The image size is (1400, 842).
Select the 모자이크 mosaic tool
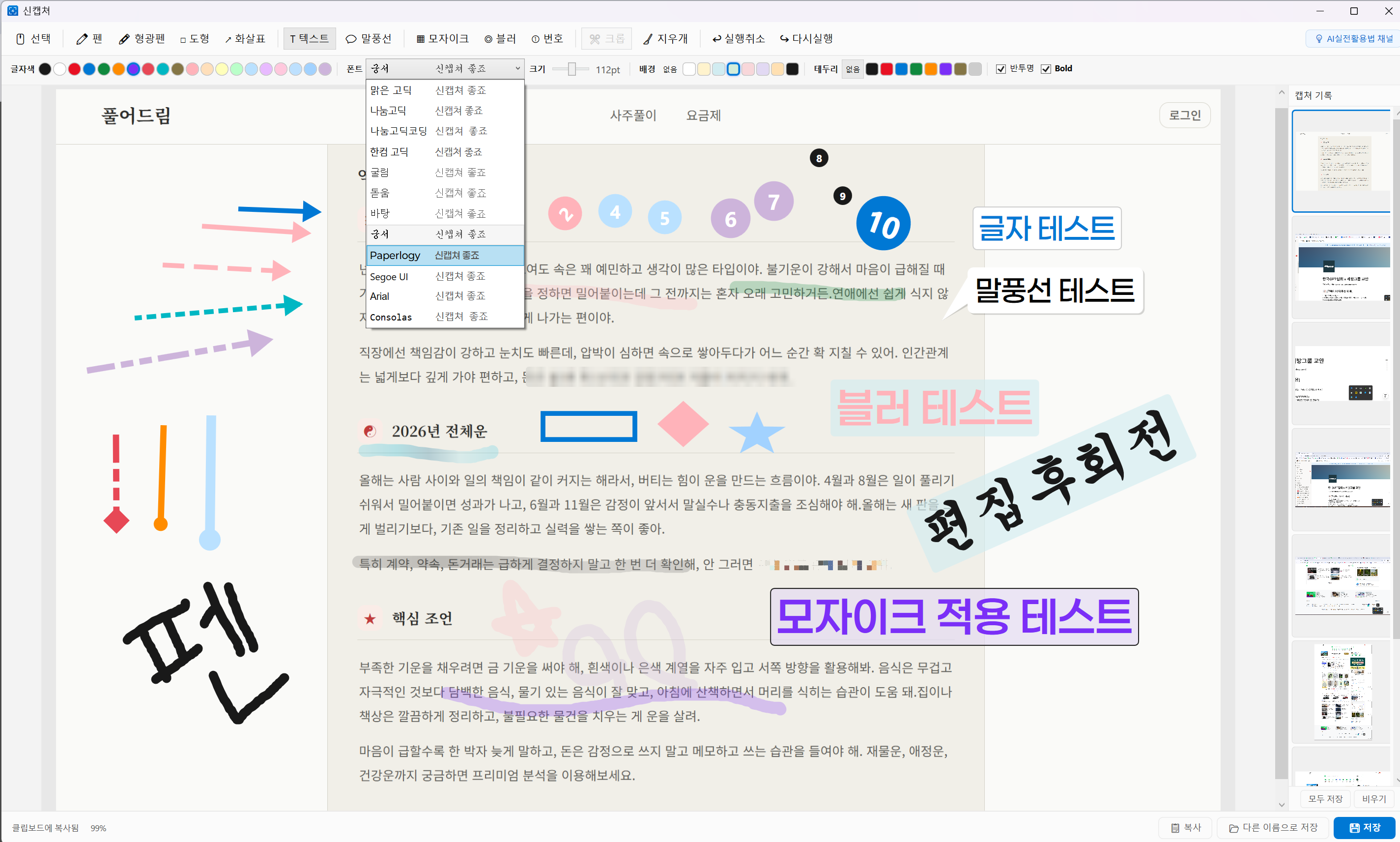coord(442,38)
